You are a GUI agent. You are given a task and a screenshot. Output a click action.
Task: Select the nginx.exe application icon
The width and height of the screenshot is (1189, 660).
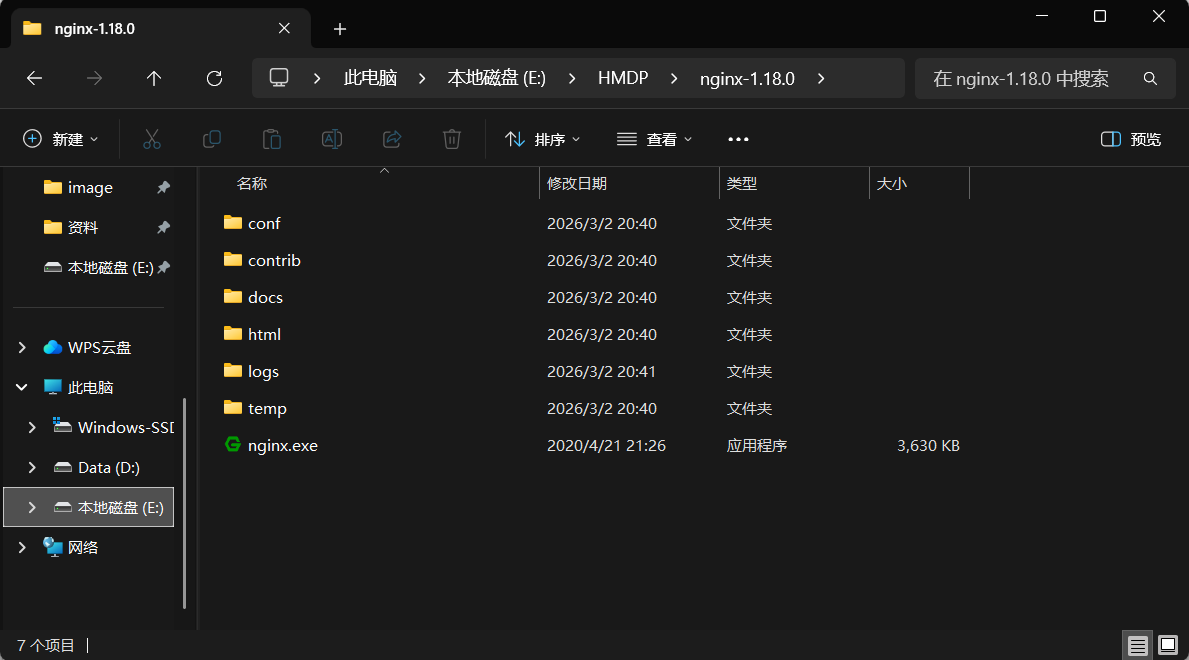coord(233,445)
